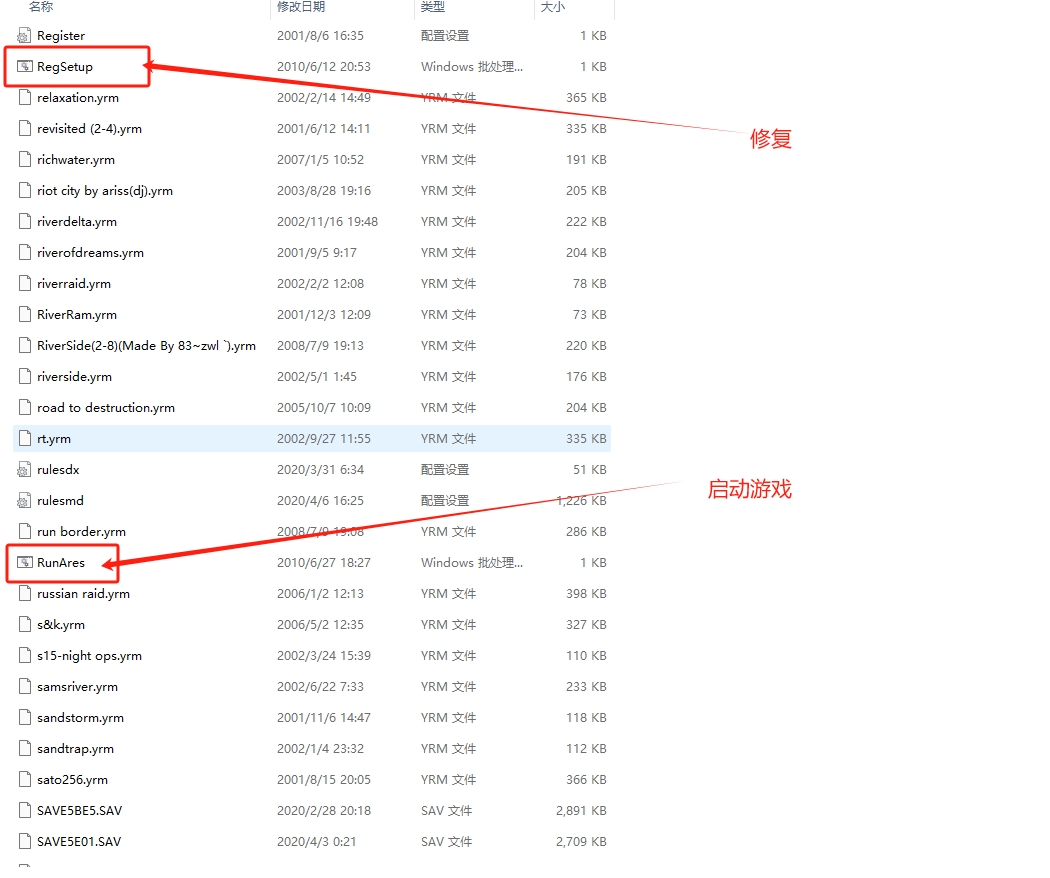Click the SAVE5E01.SAV file icon
This screenshot has width=1050, height=878.
[25, 842]
